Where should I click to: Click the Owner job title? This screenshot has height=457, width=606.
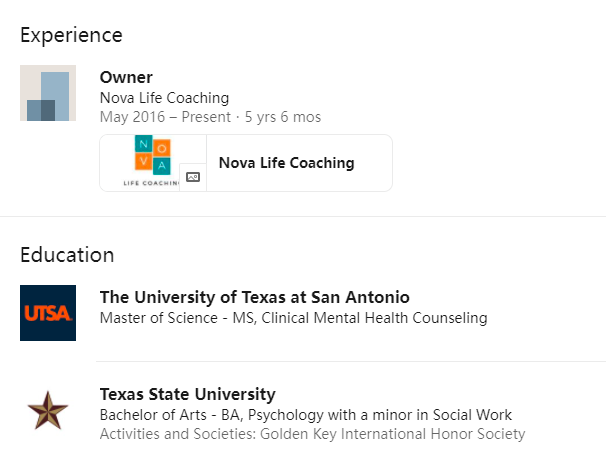point(126,77)
